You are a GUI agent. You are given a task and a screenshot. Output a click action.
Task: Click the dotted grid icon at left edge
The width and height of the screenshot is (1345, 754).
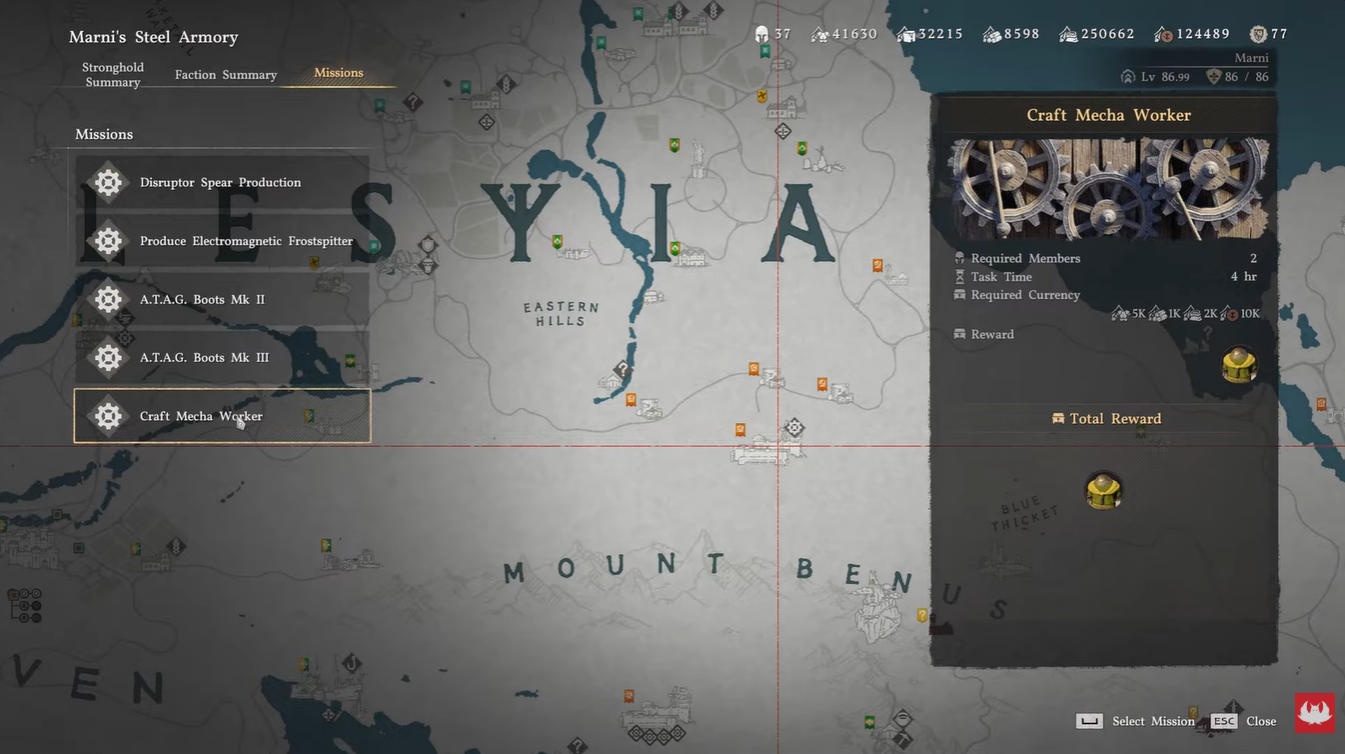tap(24, 605)
